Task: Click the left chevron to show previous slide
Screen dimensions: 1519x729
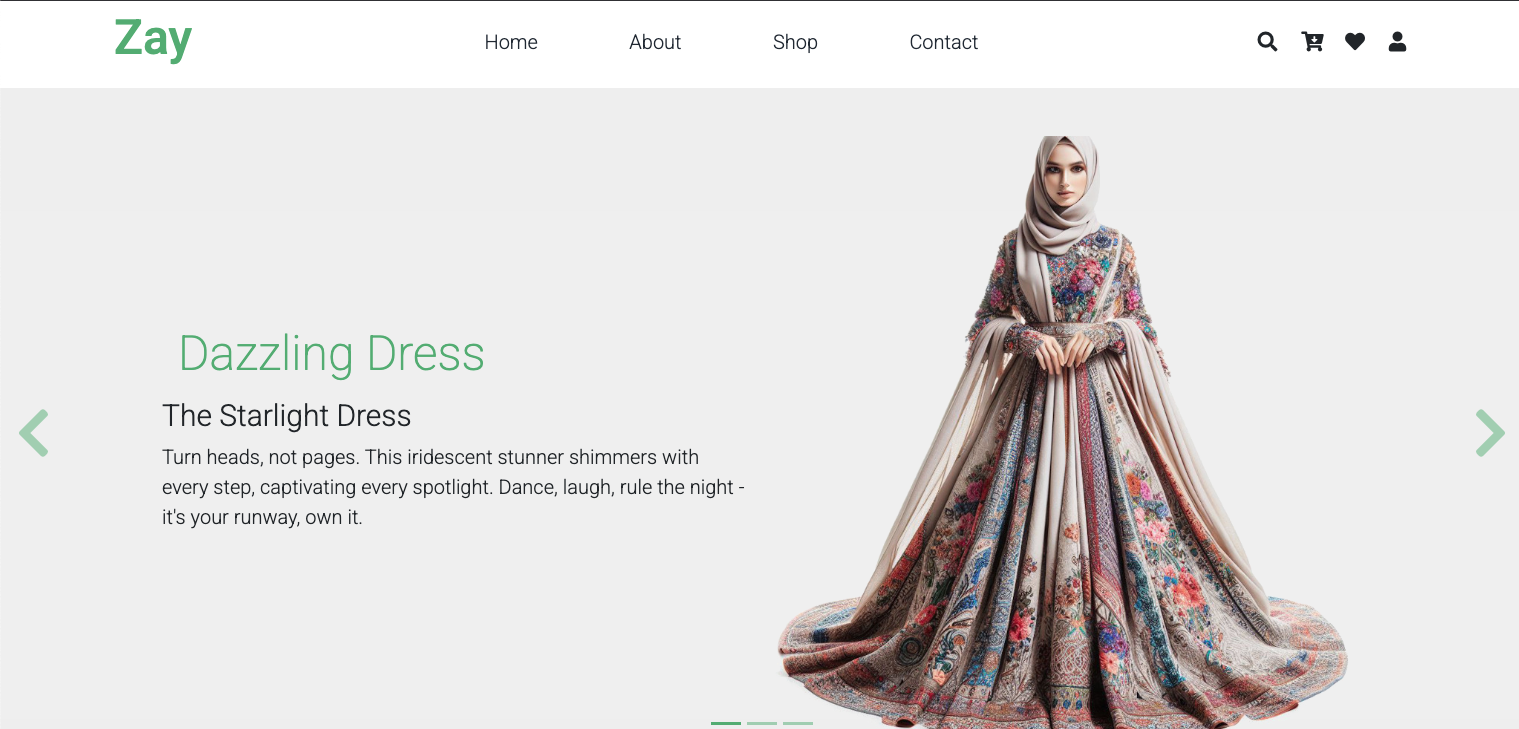Action: 34,433
